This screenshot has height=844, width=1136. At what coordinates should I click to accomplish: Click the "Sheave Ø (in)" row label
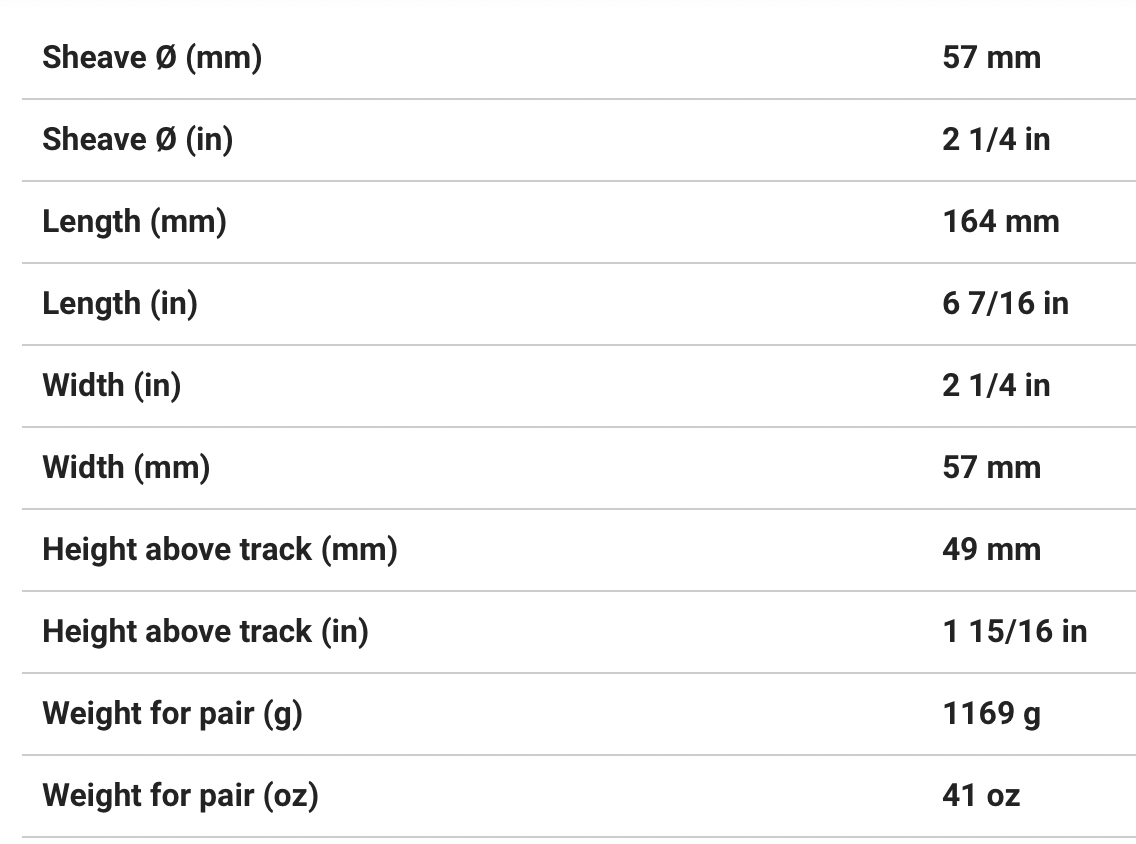pyautogui.click(x=137, y=140)
